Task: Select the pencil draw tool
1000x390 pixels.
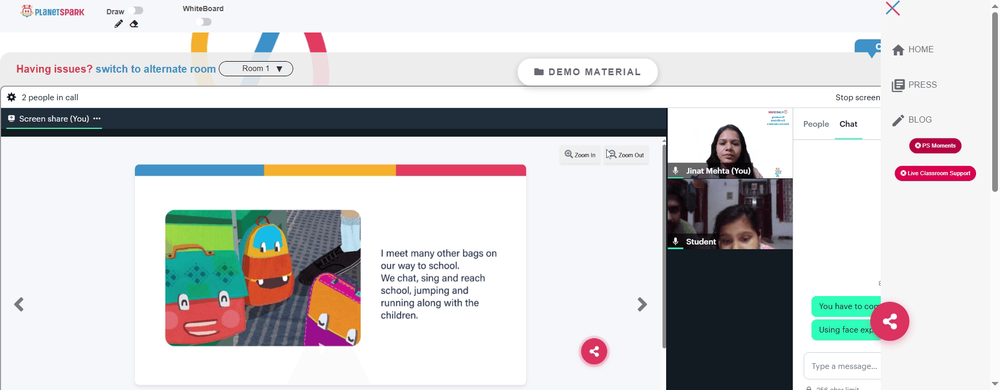Action: [119, 24]
